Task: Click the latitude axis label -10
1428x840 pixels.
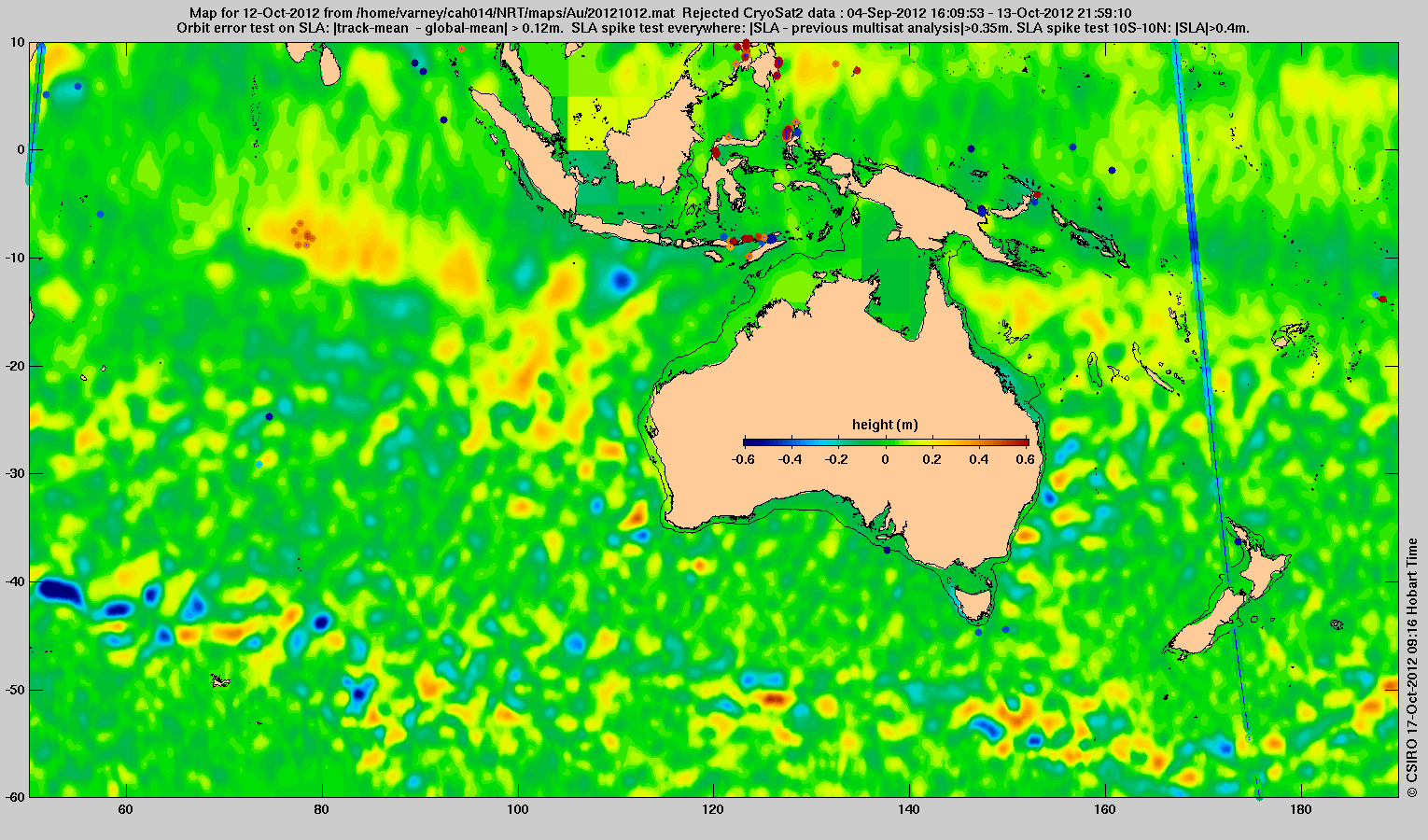Action: 14,258
